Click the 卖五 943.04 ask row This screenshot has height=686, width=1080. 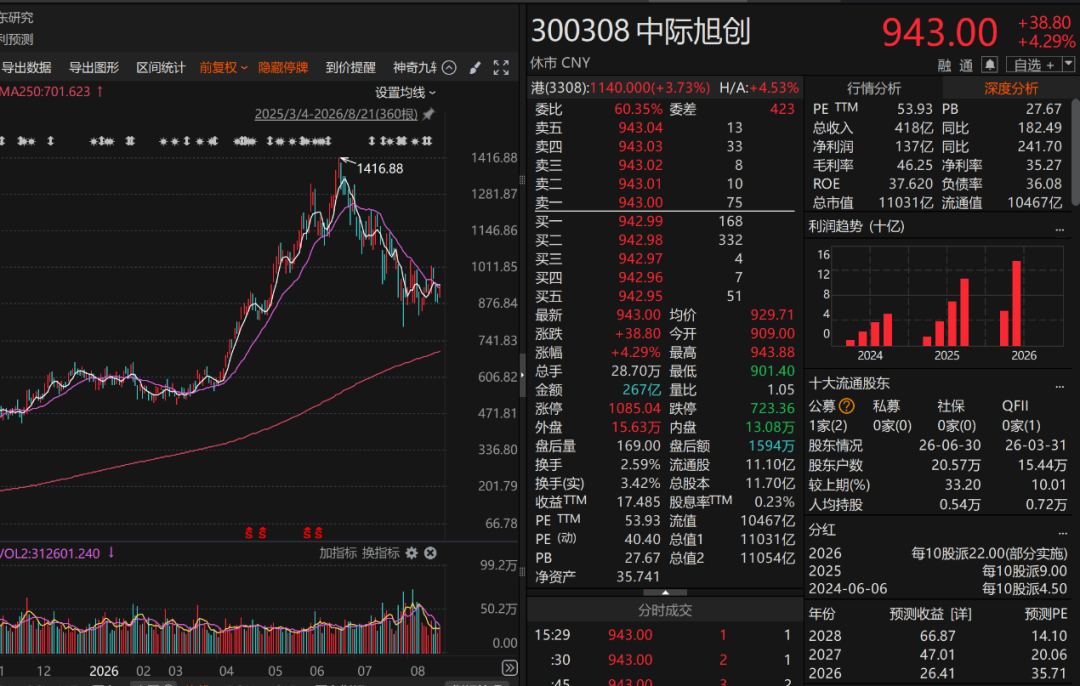tap(665, 127)
